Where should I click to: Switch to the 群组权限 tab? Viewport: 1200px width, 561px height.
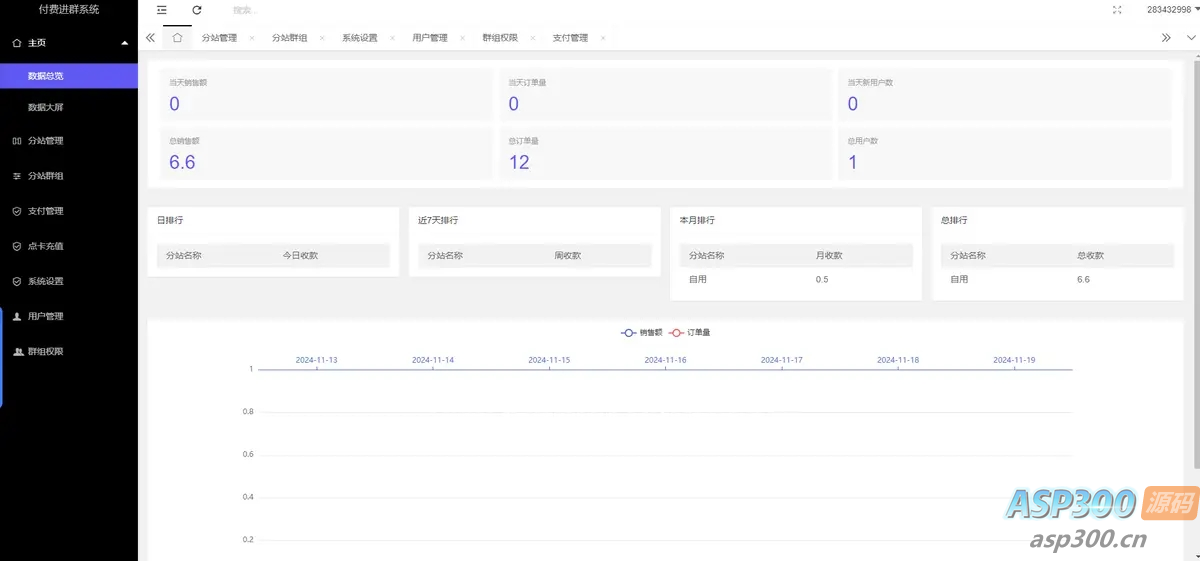click(x=500, y=38)
